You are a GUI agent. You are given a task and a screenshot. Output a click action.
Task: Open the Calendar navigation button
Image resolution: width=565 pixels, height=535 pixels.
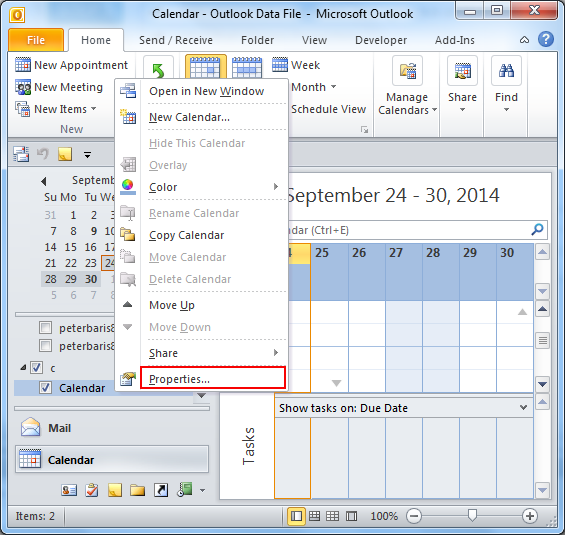(x=112, y=459)
